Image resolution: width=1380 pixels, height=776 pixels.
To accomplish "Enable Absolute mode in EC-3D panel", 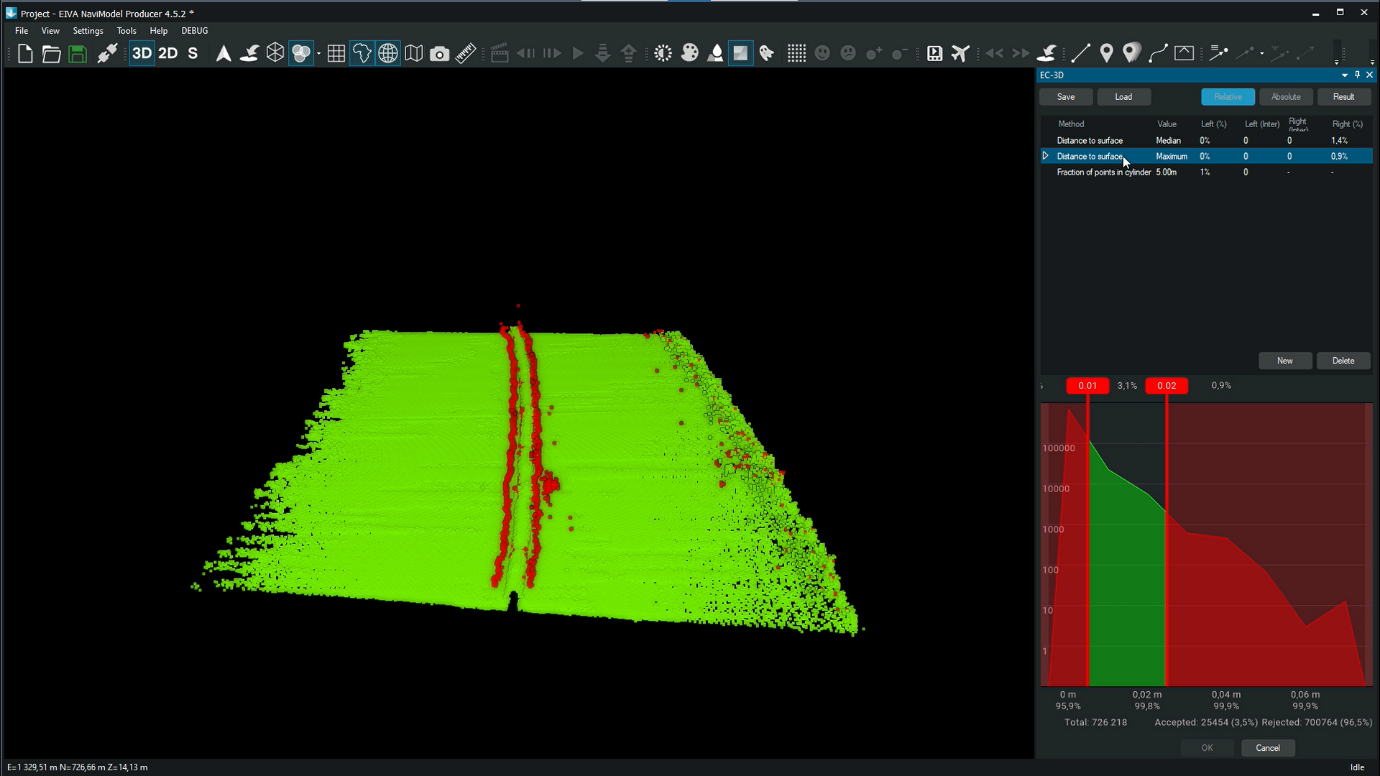I will pos(1285,97).
